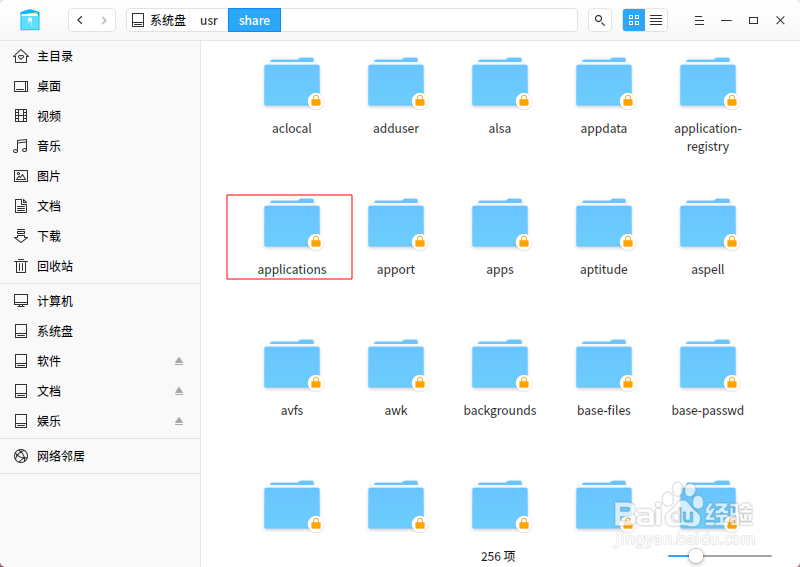Select the adduser folder

pos(396,96)
